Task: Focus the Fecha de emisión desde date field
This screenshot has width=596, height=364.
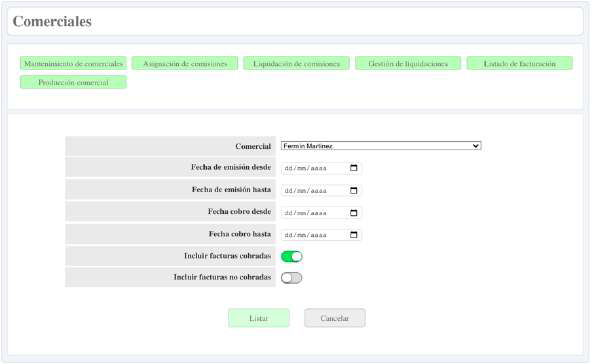Action: coord(321,168)
